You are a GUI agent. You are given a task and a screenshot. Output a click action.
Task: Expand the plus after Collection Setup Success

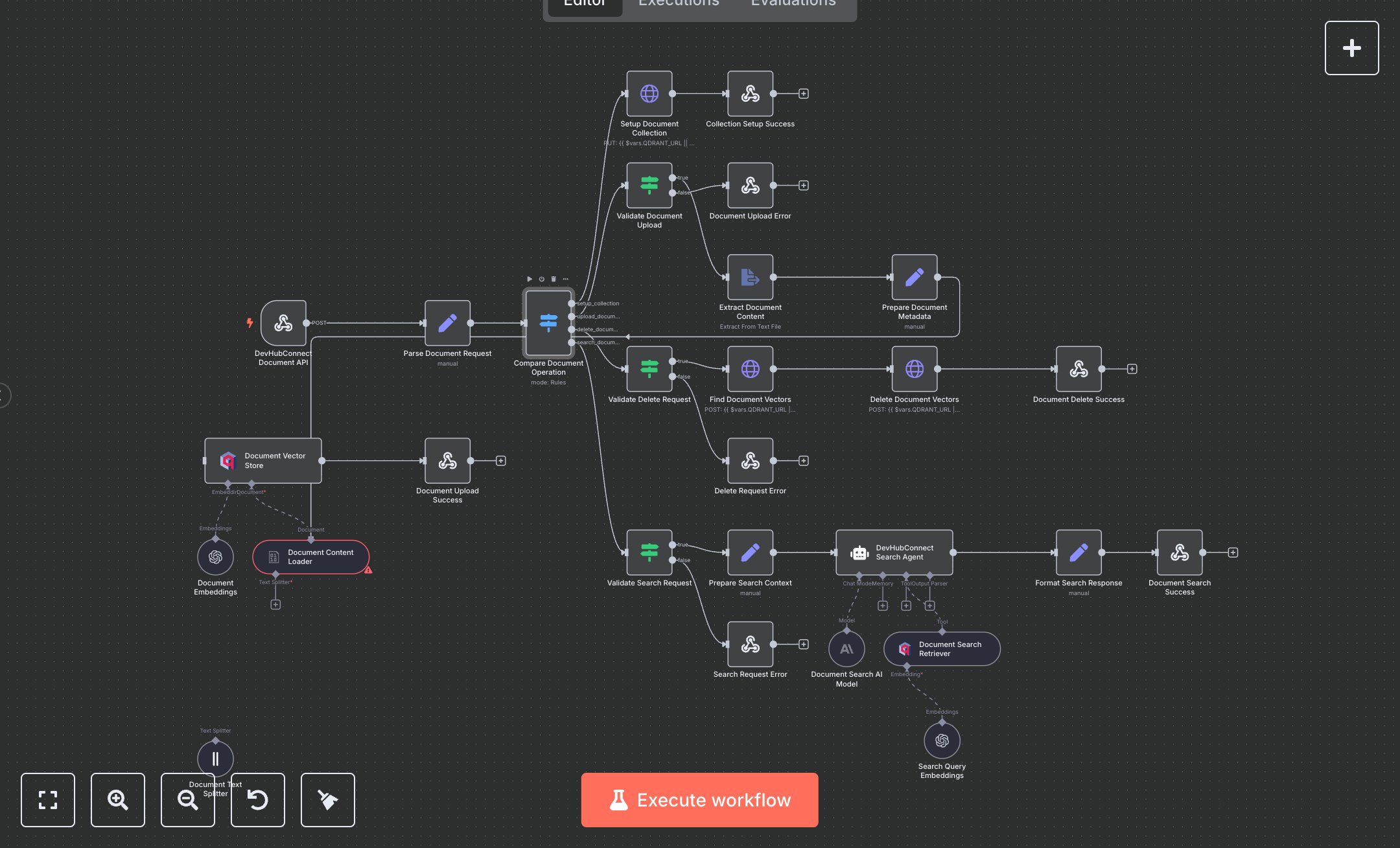pos(804,94)
